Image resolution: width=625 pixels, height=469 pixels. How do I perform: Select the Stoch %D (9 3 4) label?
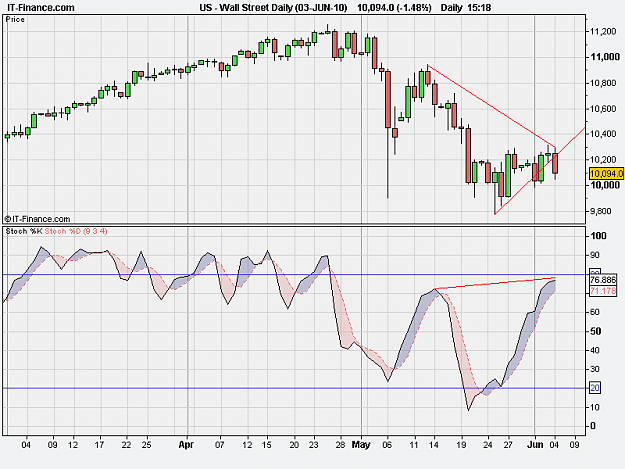(76, 231)
